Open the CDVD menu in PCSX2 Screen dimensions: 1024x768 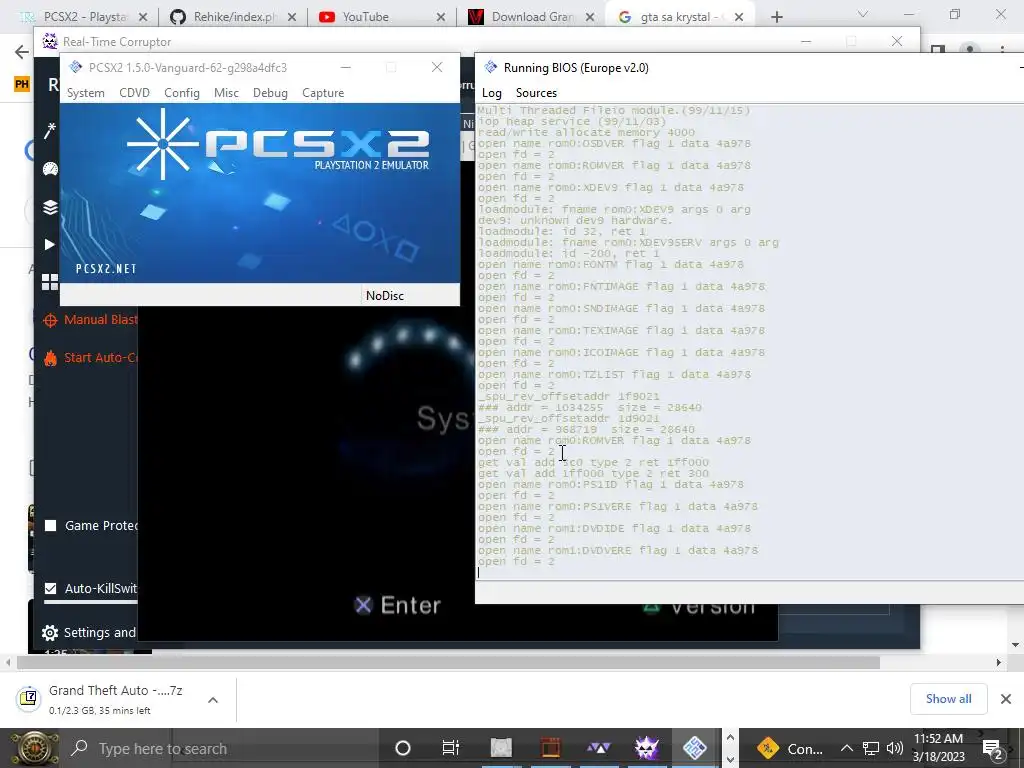pos(134,93)
